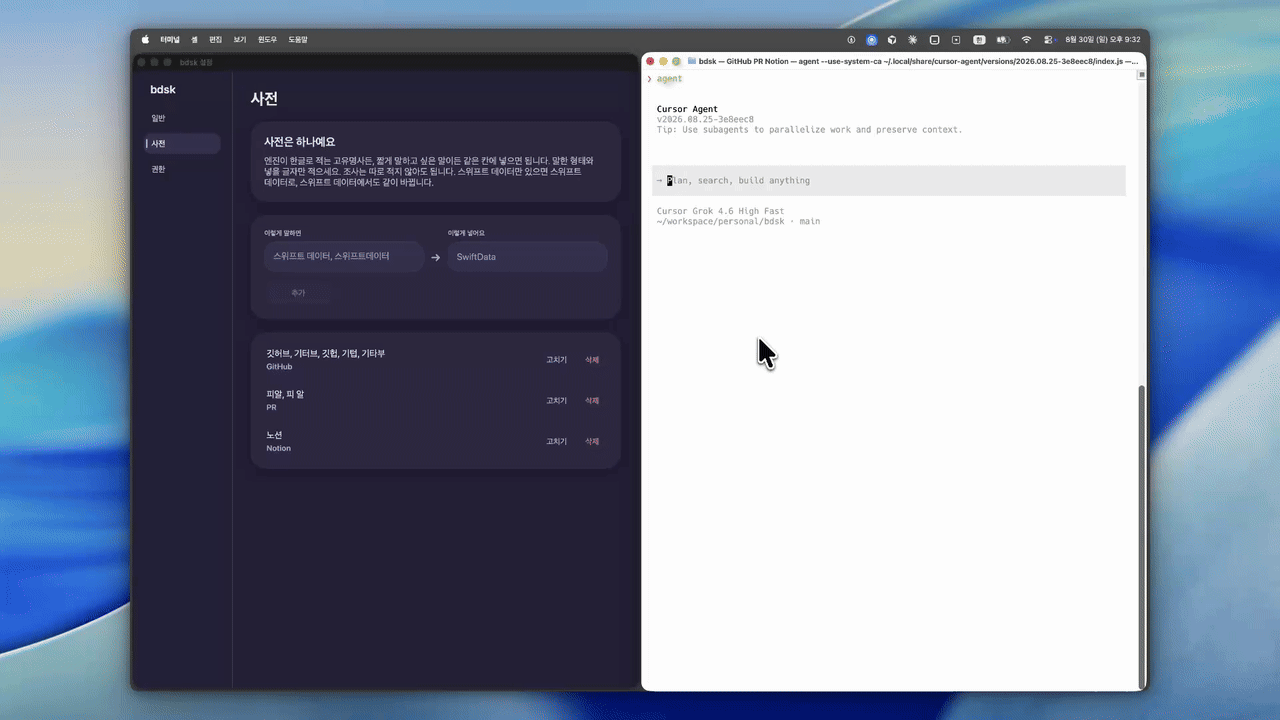Open the 보기 menu
1280x720 pixels.
pos(240,40)
